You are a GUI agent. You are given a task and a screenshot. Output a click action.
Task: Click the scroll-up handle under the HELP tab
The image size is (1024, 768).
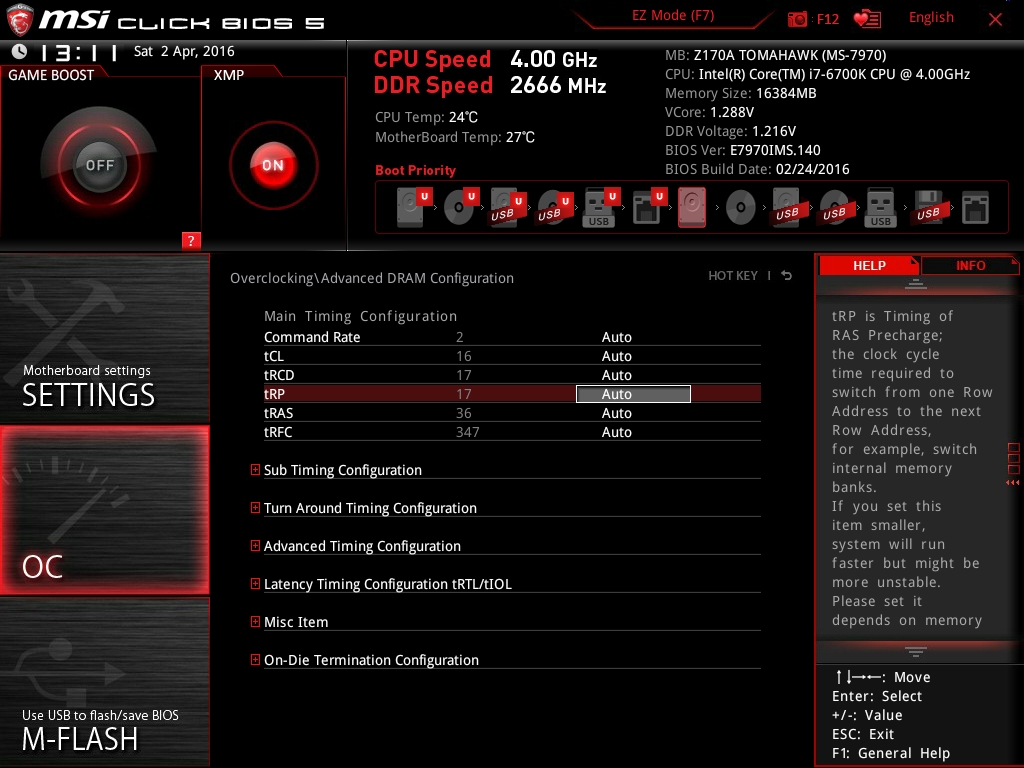916,283
